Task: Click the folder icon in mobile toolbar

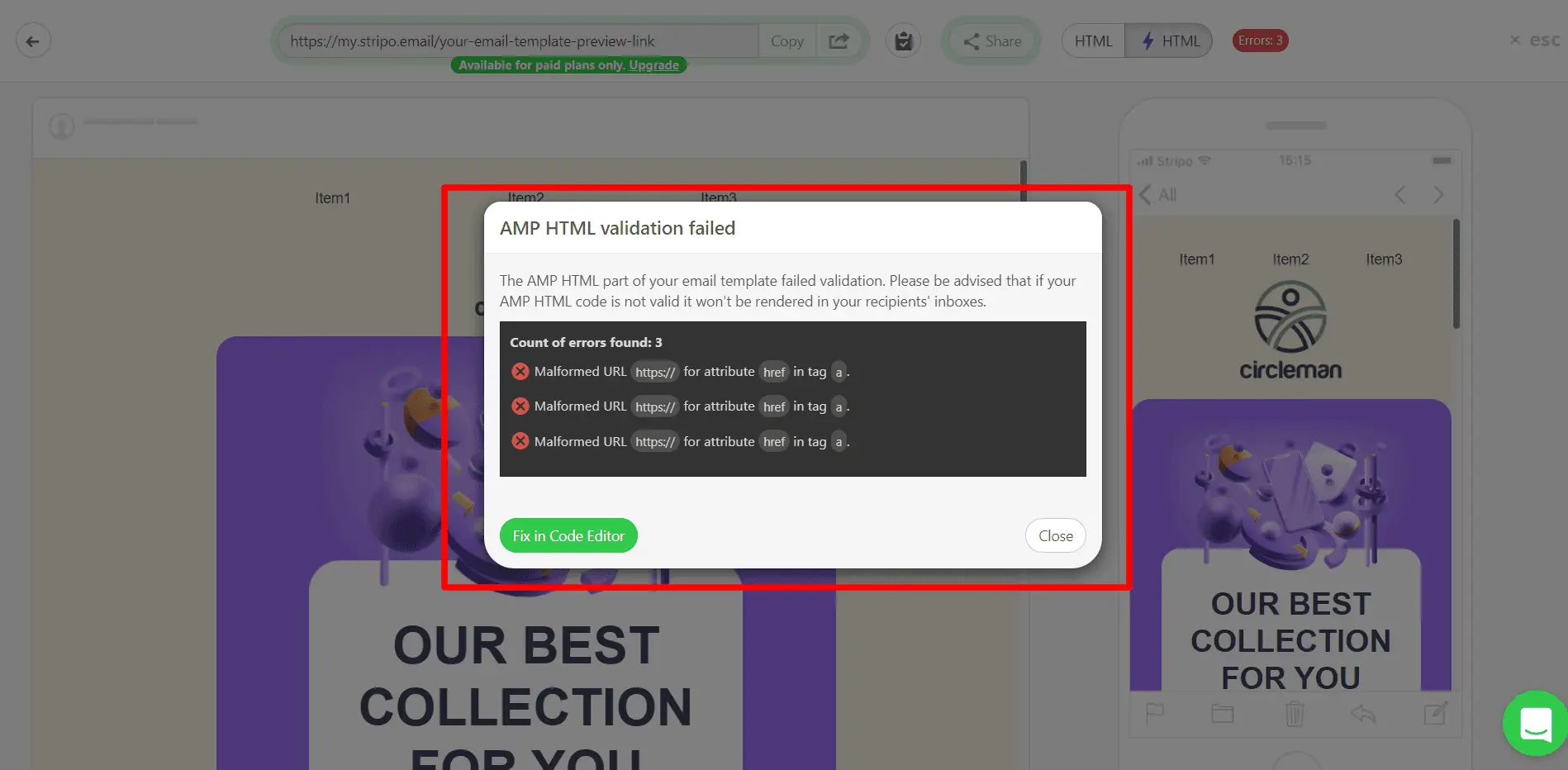Action: pyautogui.click(x=1223, y=713)
